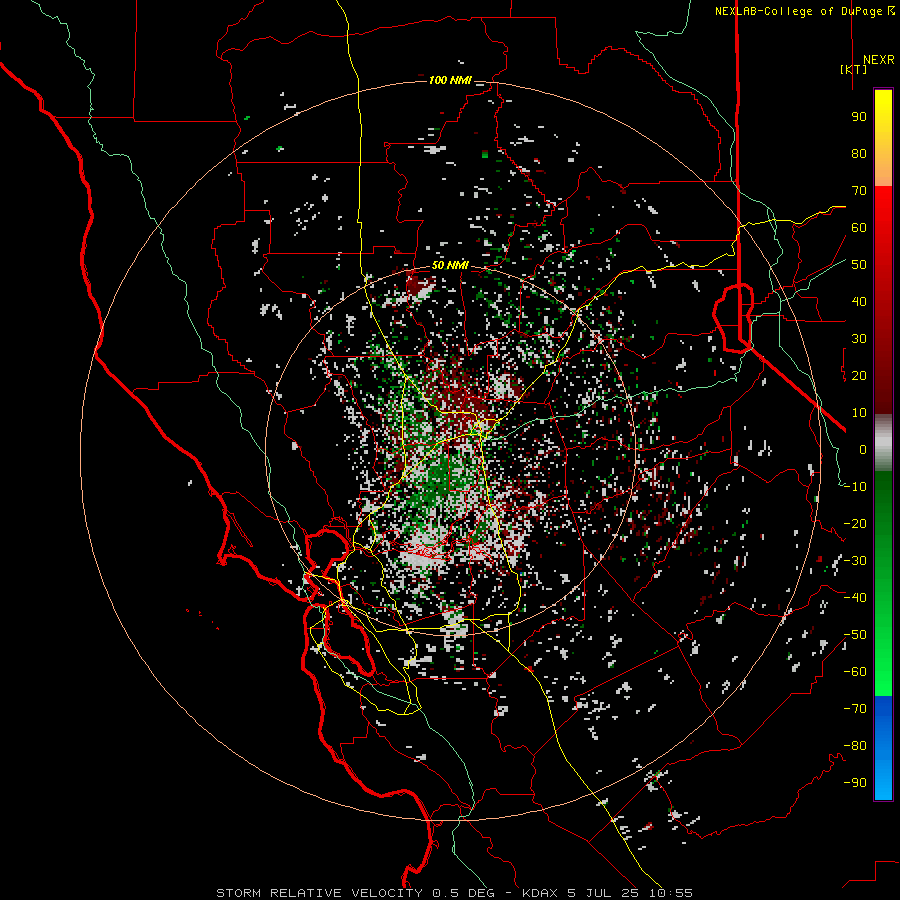This screenshot has width=900, height=900.
Task: Pick the light orange segment between 70 and 80
Action: click(x=883, y=169)
